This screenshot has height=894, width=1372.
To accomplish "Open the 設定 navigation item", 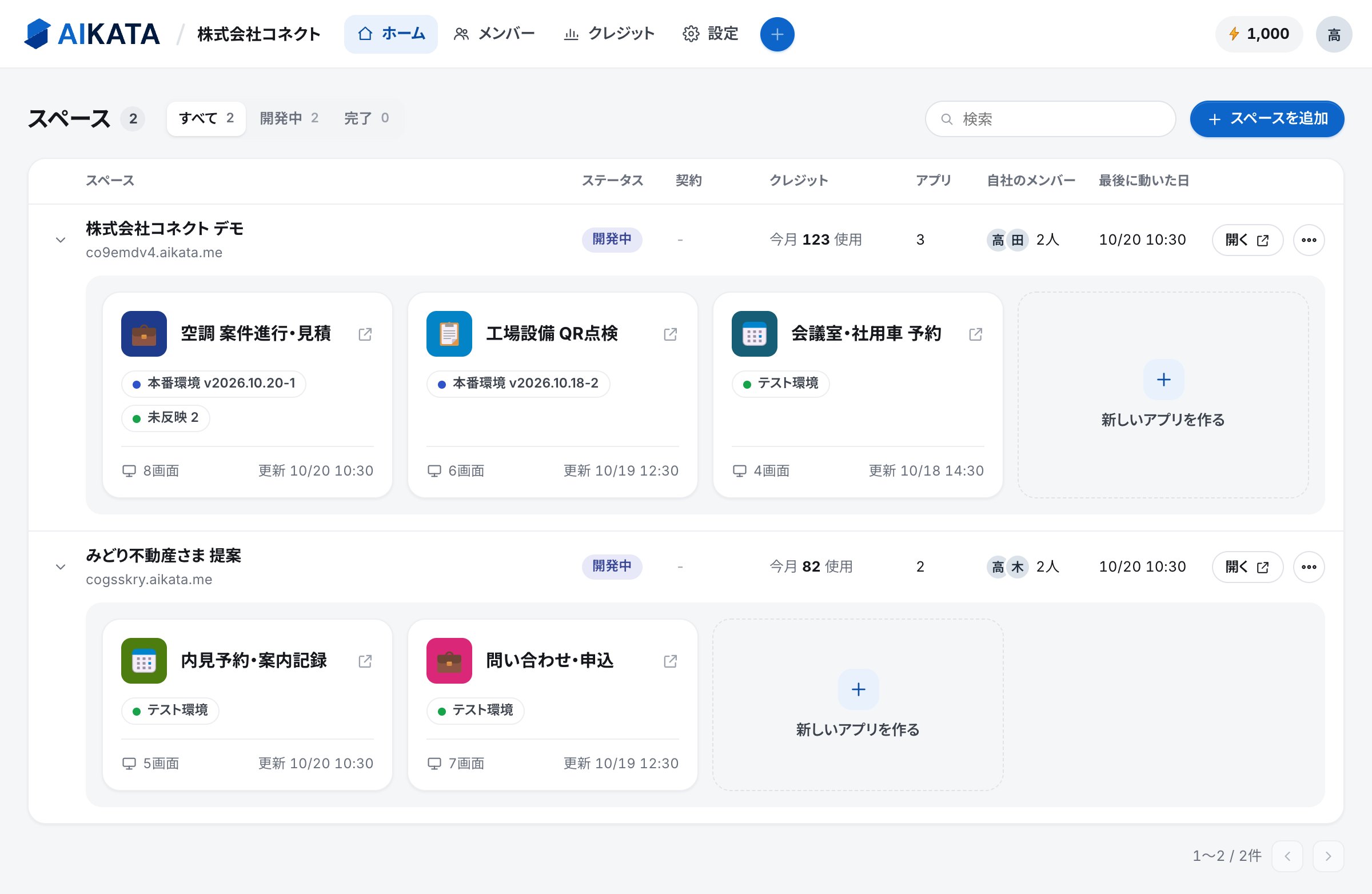I will coord(710,34).
